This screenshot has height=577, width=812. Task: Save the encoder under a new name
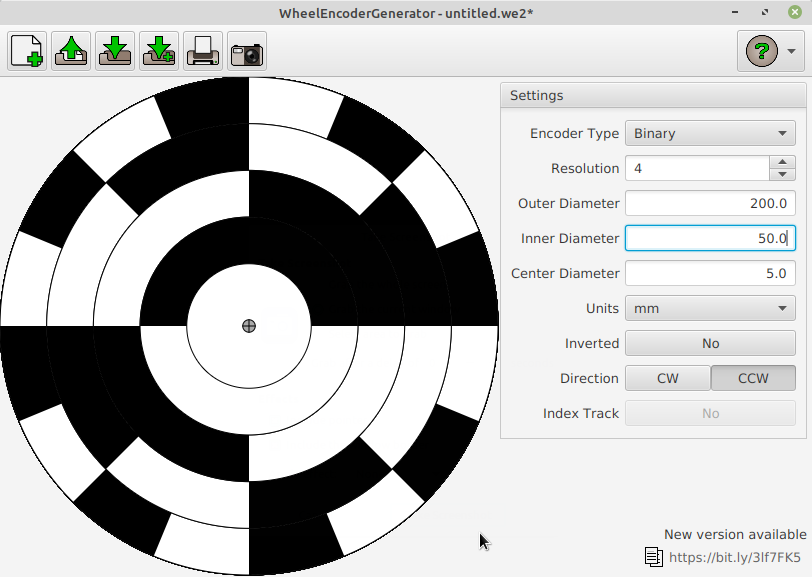pos(158,50)
